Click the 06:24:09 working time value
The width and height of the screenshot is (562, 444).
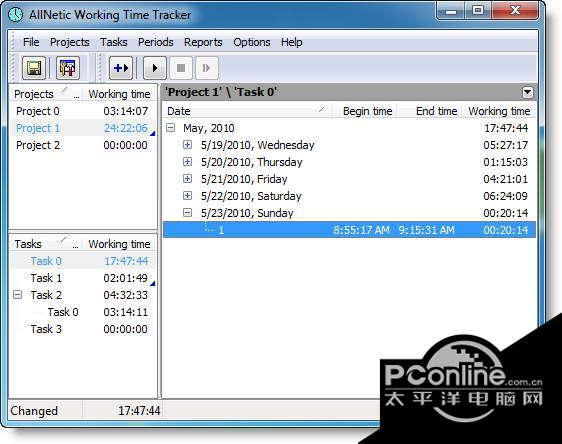pyautogui.click(x=505, y=196)
